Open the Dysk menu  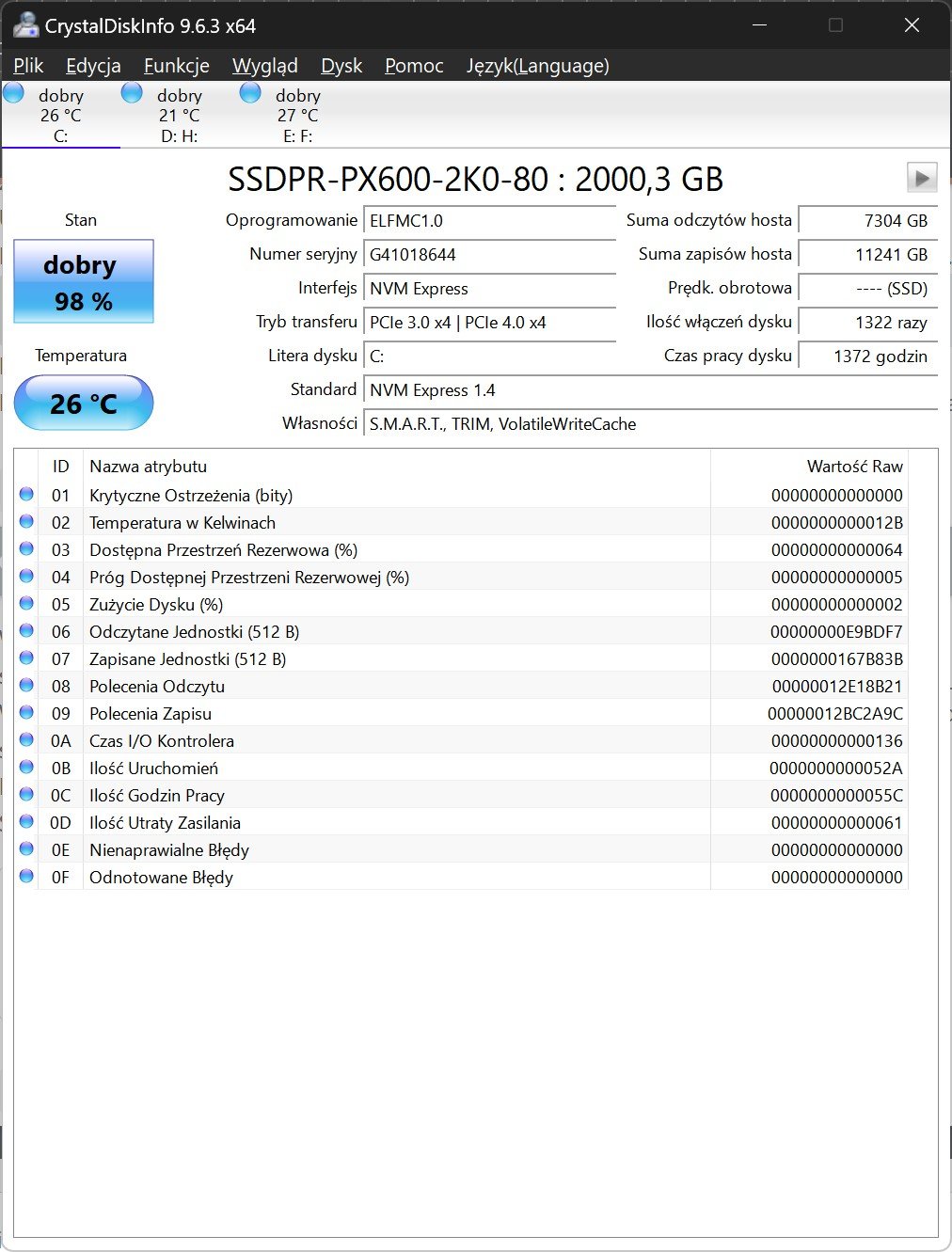pos(341,66)
